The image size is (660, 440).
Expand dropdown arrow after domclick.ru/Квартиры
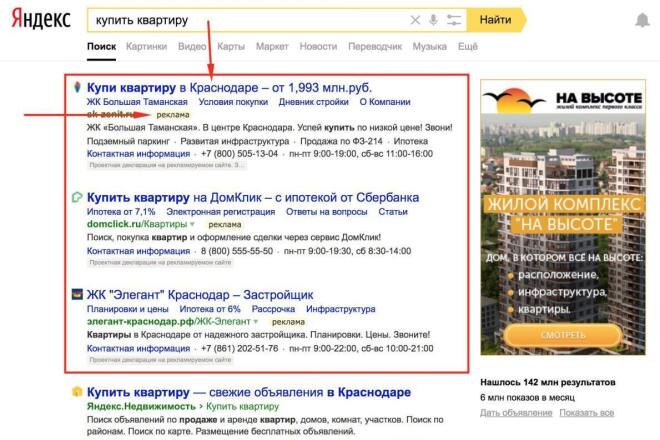[x=192, y=224]
